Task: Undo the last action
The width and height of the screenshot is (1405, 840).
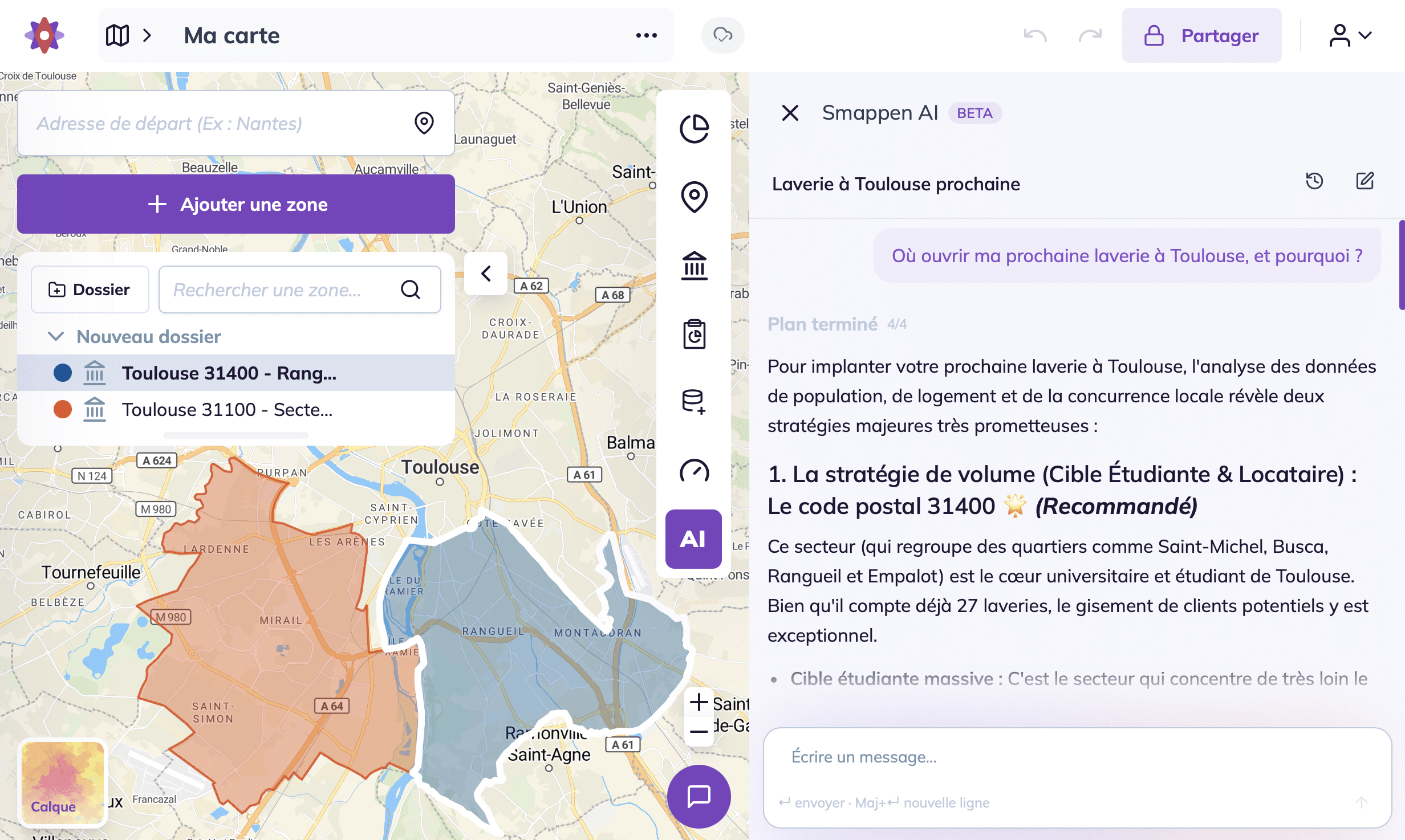Action: click(1035, 35)
